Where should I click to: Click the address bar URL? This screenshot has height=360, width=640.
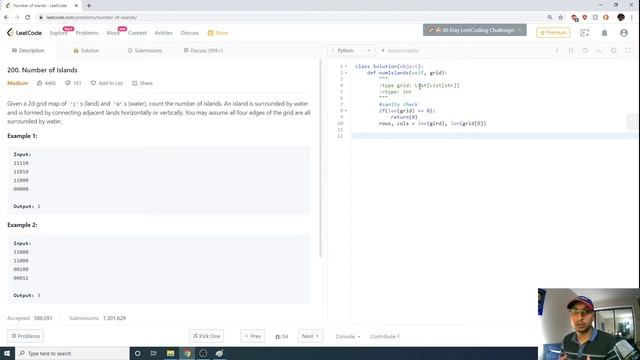(91, 18)
